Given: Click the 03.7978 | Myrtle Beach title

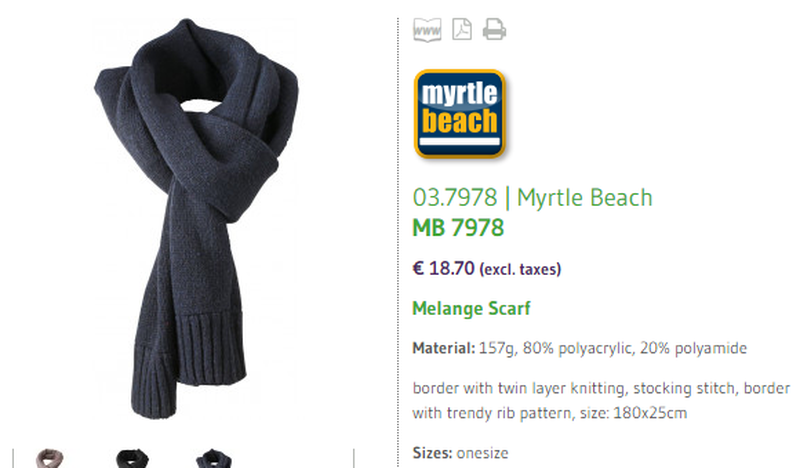Looking at the screenshot, I should [532, 198].
